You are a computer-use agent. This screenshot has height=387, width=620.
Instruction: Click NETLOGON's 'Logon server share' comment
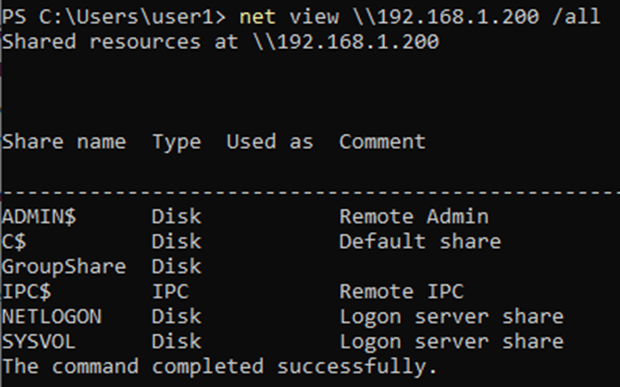click(x=451, y=317)
